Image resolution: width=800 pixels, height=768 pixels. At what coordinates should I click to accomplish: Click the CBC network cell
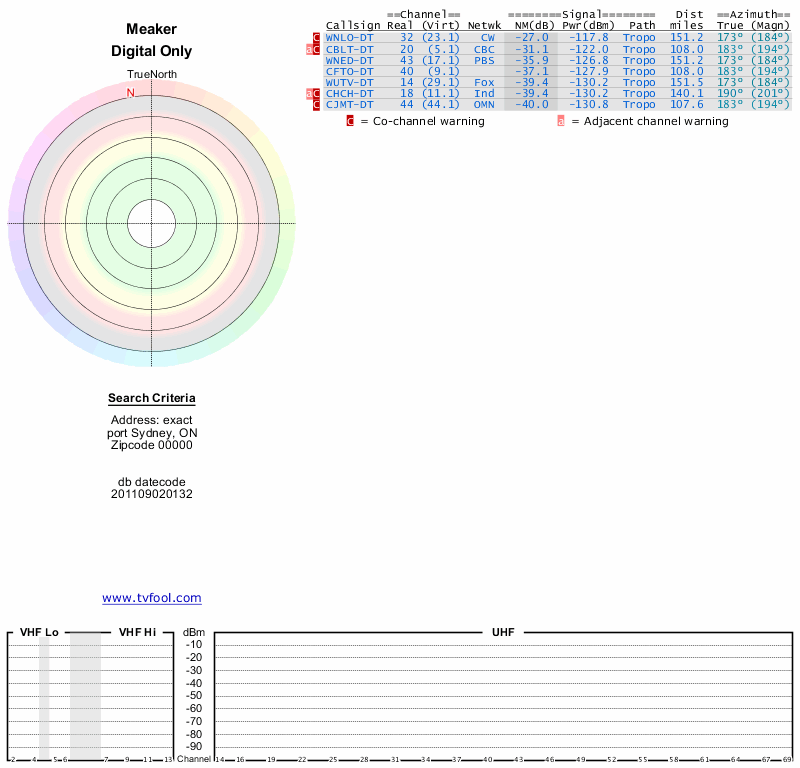coord(484,49)
